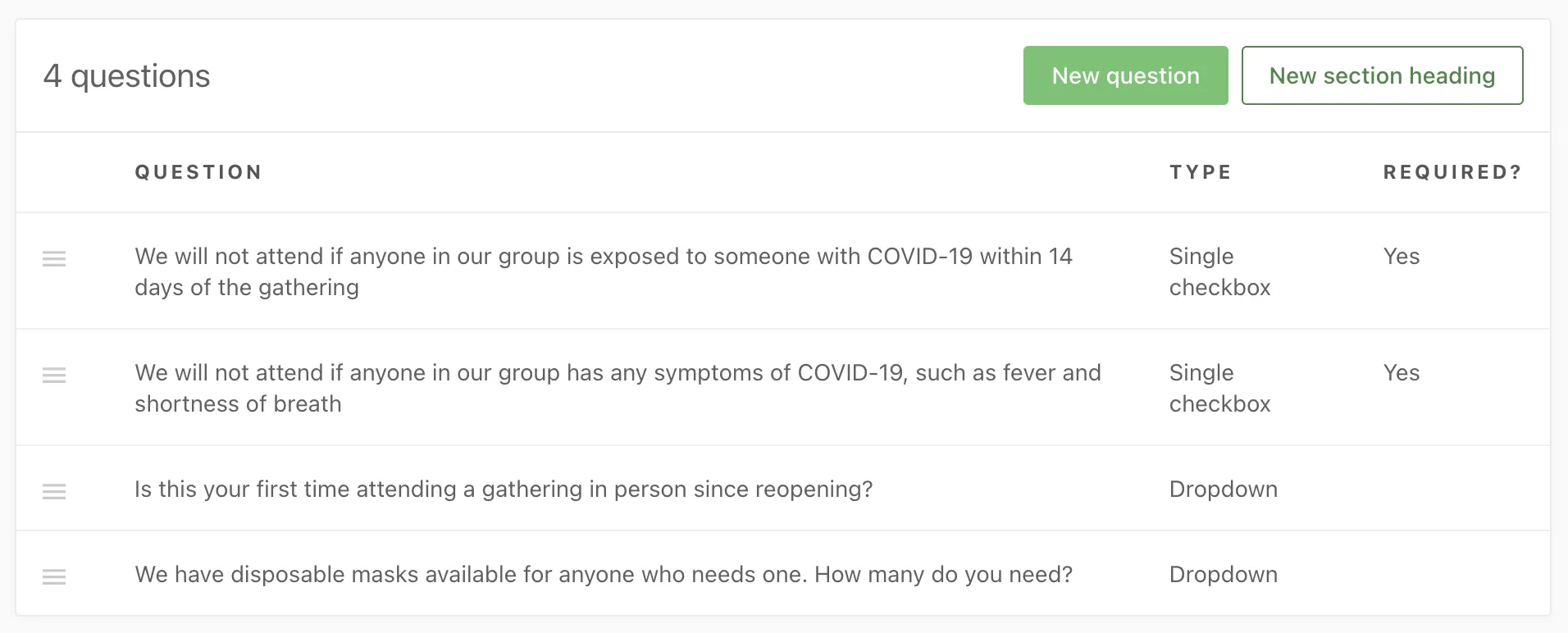
Task: Click drag handle for COVID-19 exposure question
Action: [x=54, y=259]
